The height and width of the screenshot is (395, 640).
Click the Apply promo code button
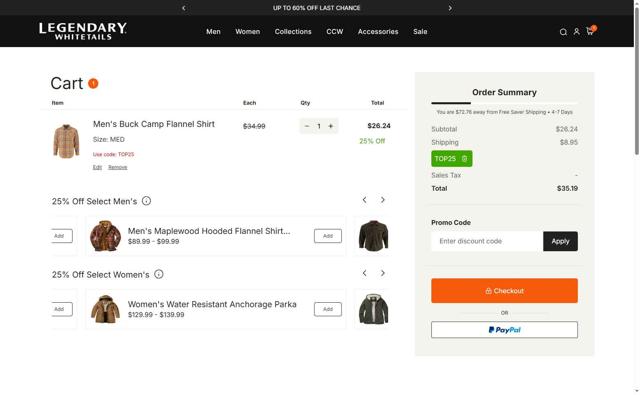click(x=560, y=241)
